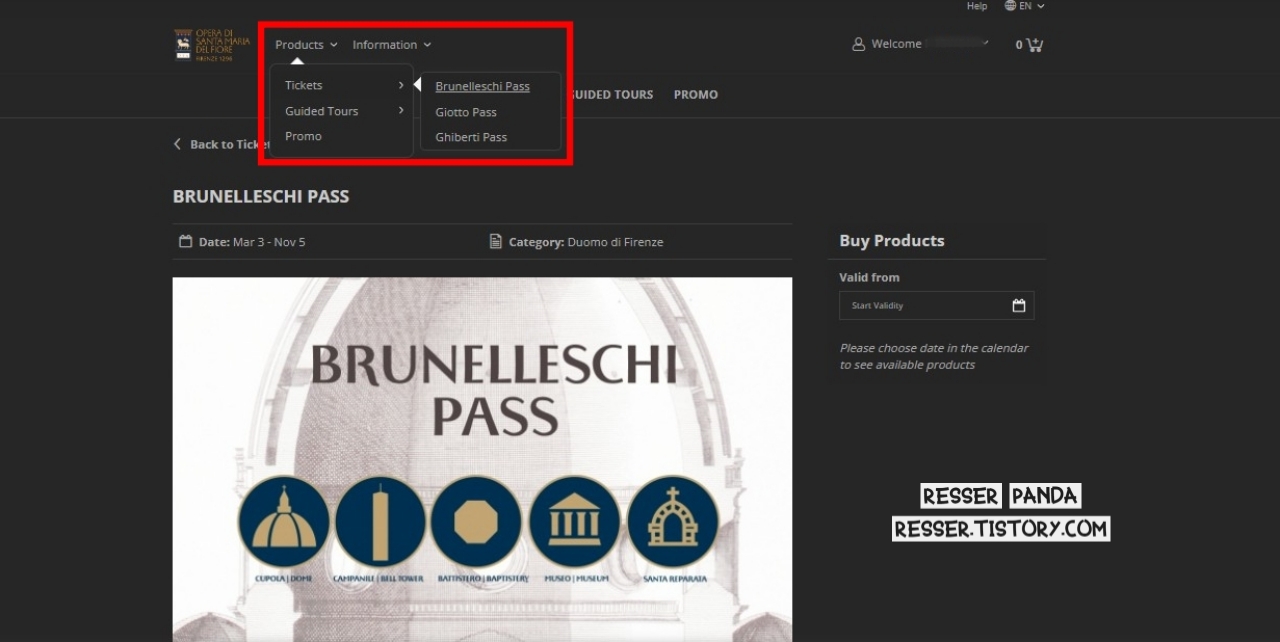Expand the Products dropdown menu
This screenshot has height=642, width=1280.
pos(306,45)
